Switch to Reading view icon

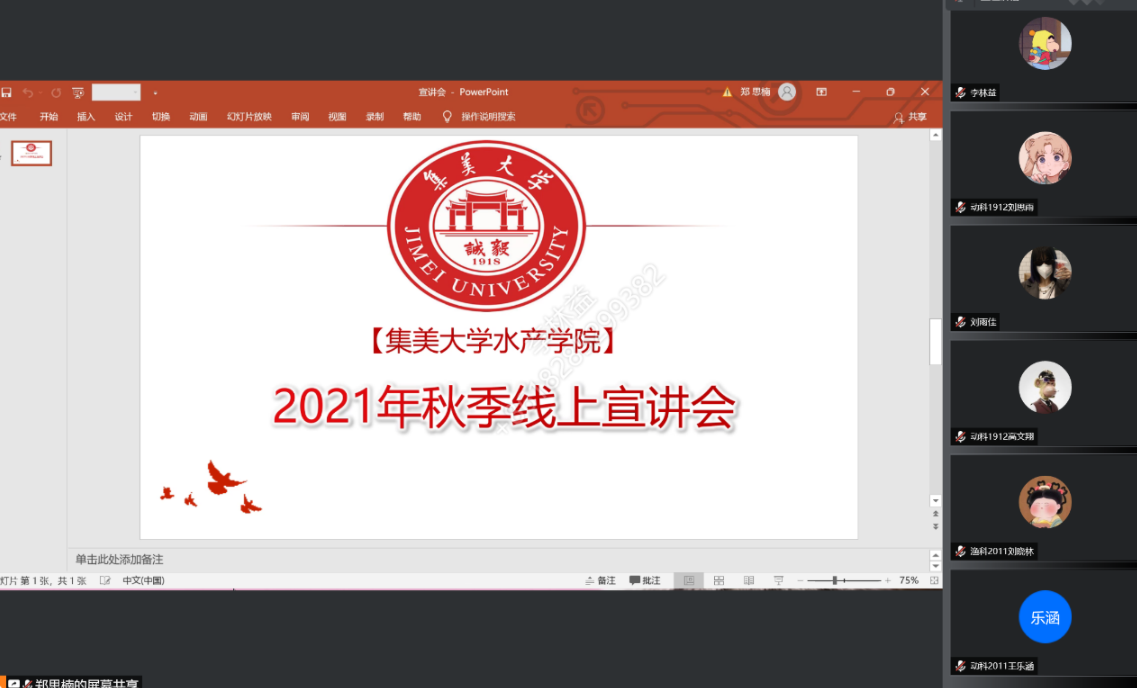click(x=748, y=581)
